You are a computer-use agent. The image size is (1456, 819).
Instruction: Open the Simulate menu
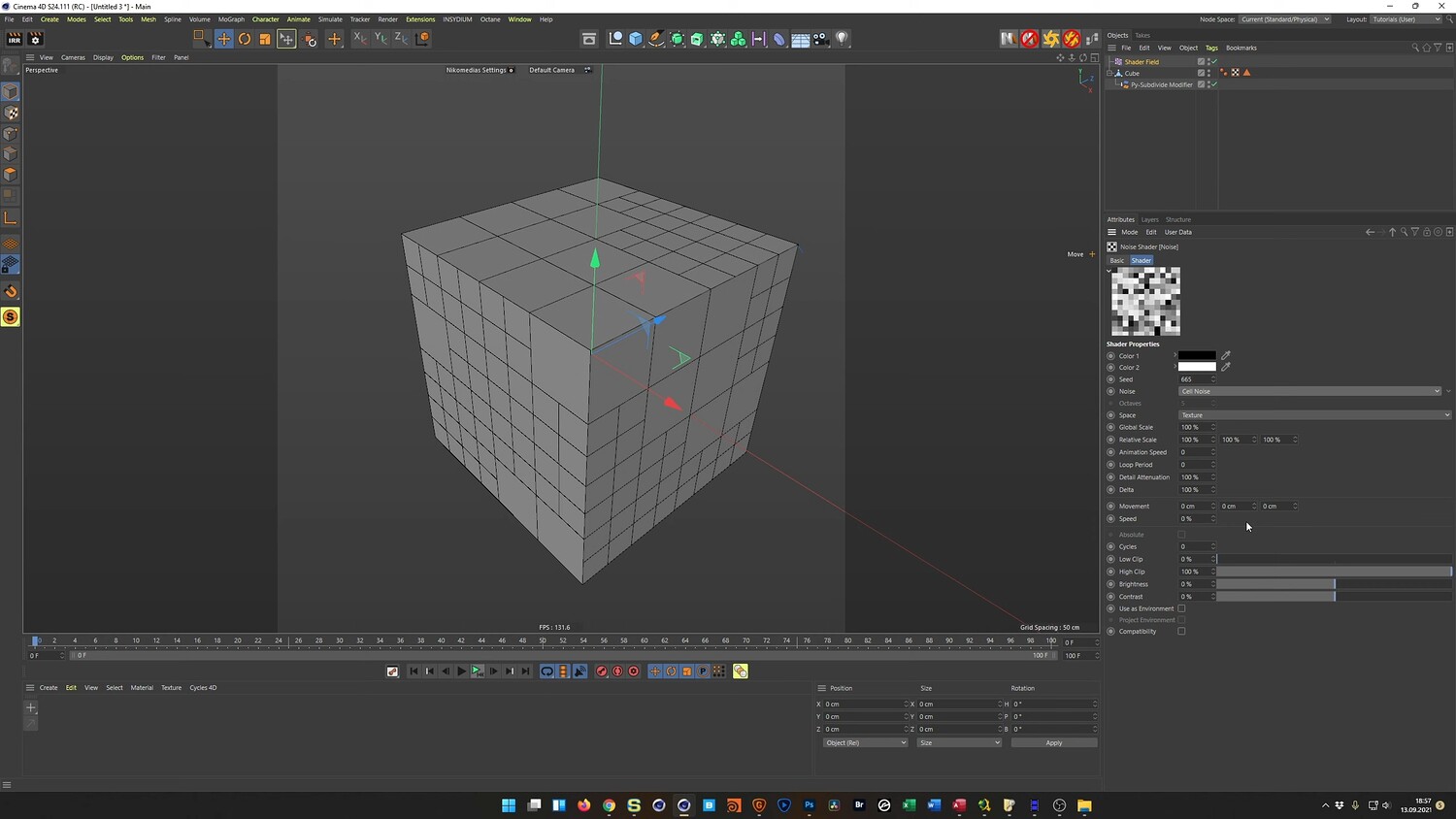[x=330, y=19]
